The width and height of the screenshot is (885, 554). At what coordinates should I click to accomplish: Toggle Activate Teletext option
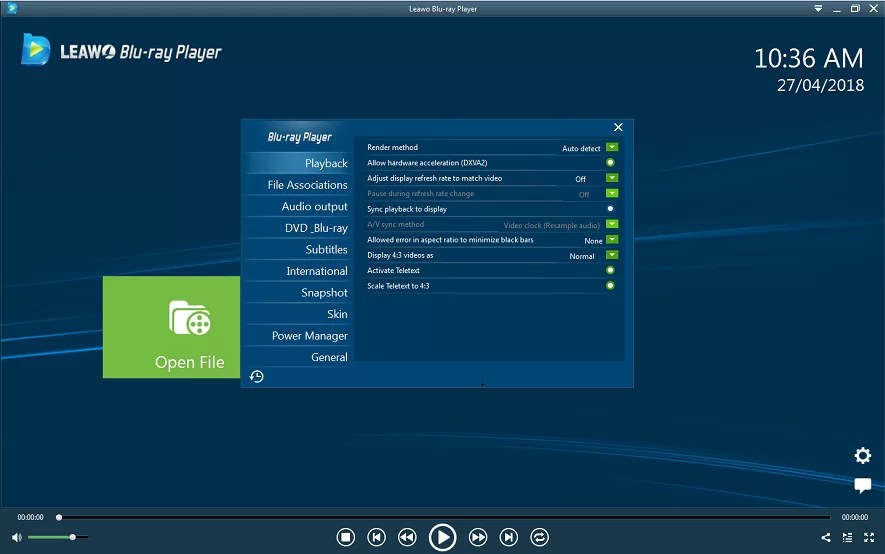[610, 270]
